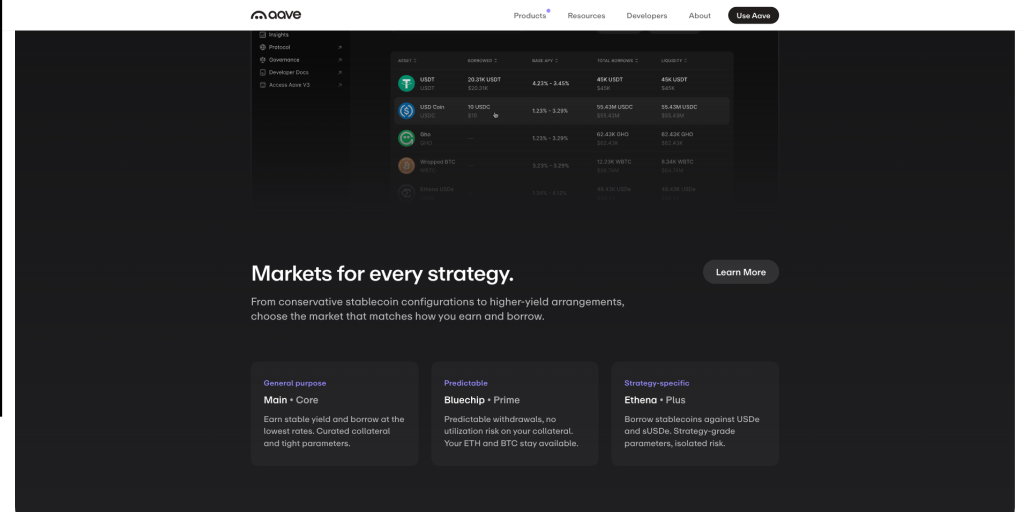1024x512 pixels.
Task: Click the Use Aave button
Action: (753, 16)
